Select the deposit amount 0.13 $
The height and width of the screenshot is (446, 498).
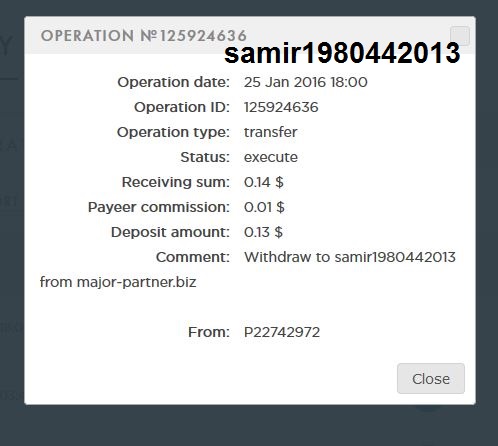pyautogui.click(x=263, y=232)
